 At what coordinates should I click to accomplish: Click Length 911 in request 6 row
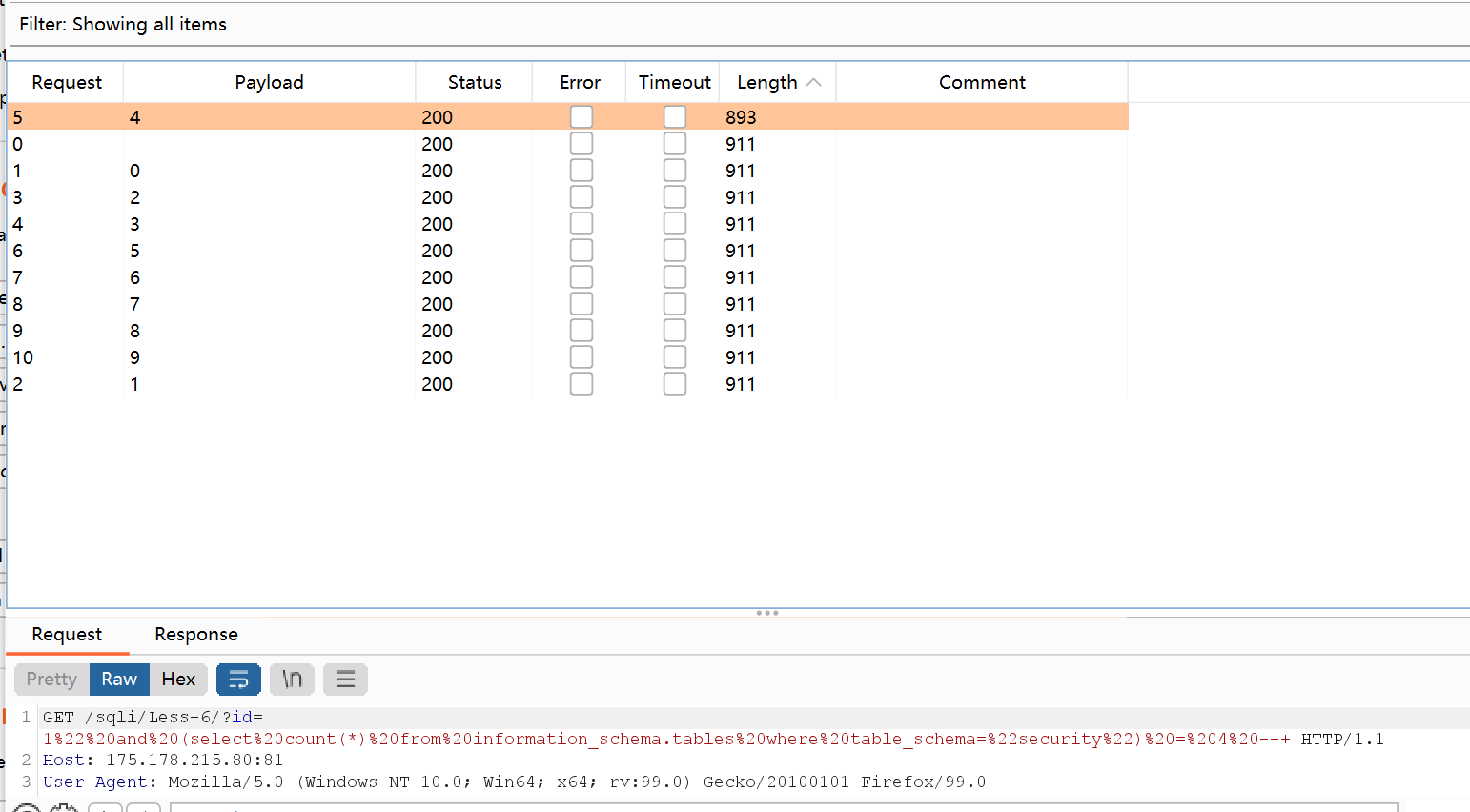(x=741, y=251)
